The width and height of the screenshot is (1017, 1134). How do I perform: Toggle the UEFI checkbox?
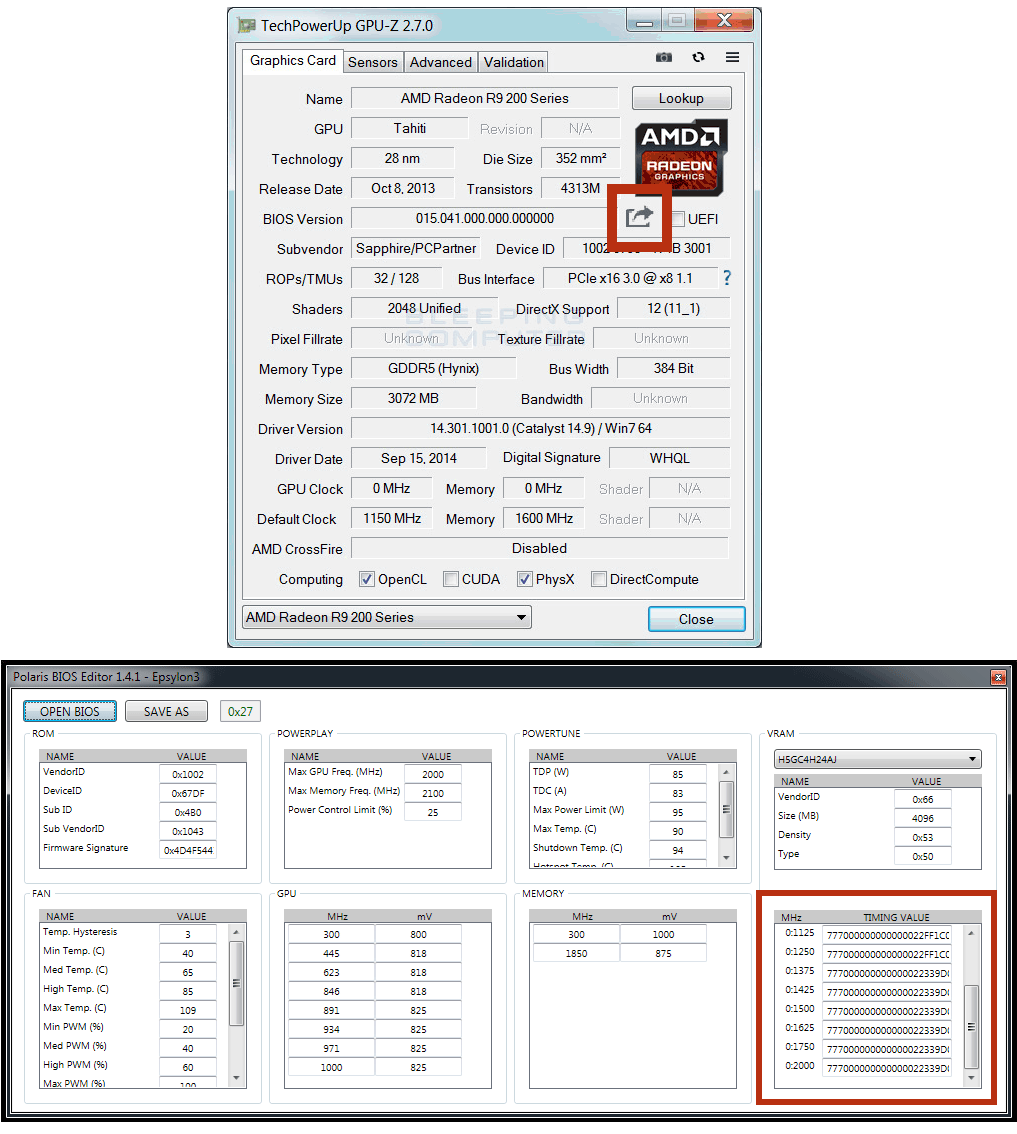[x=678, y=218]
